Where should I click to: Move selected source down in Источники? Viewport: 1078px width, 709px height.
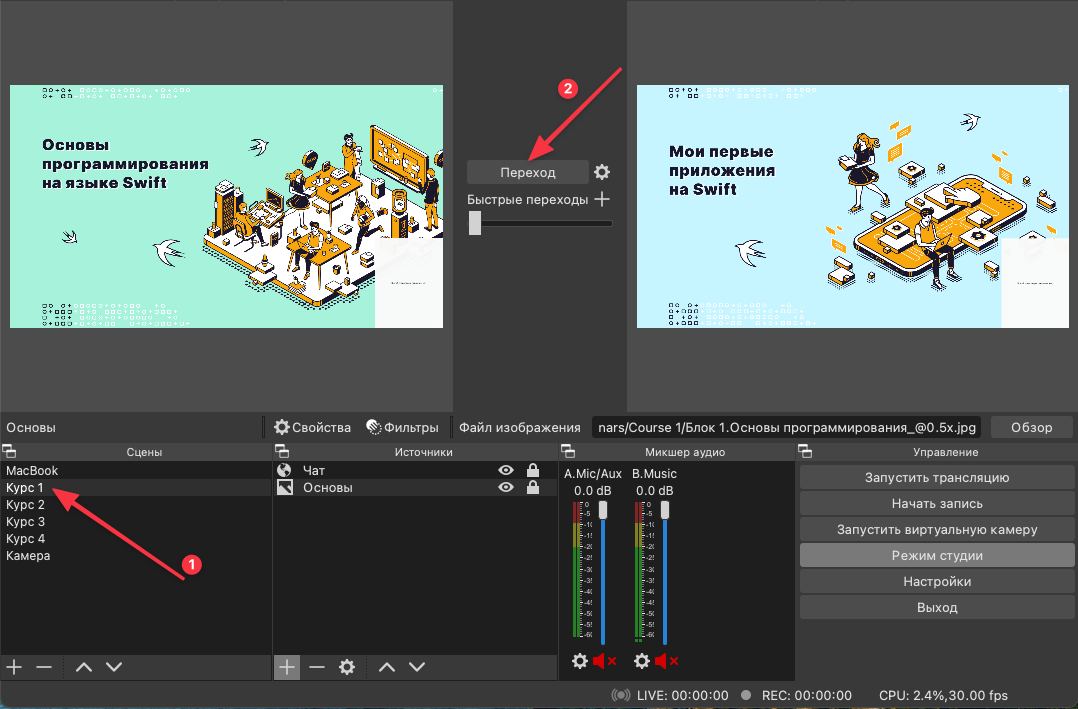click(x=417, y=666)
